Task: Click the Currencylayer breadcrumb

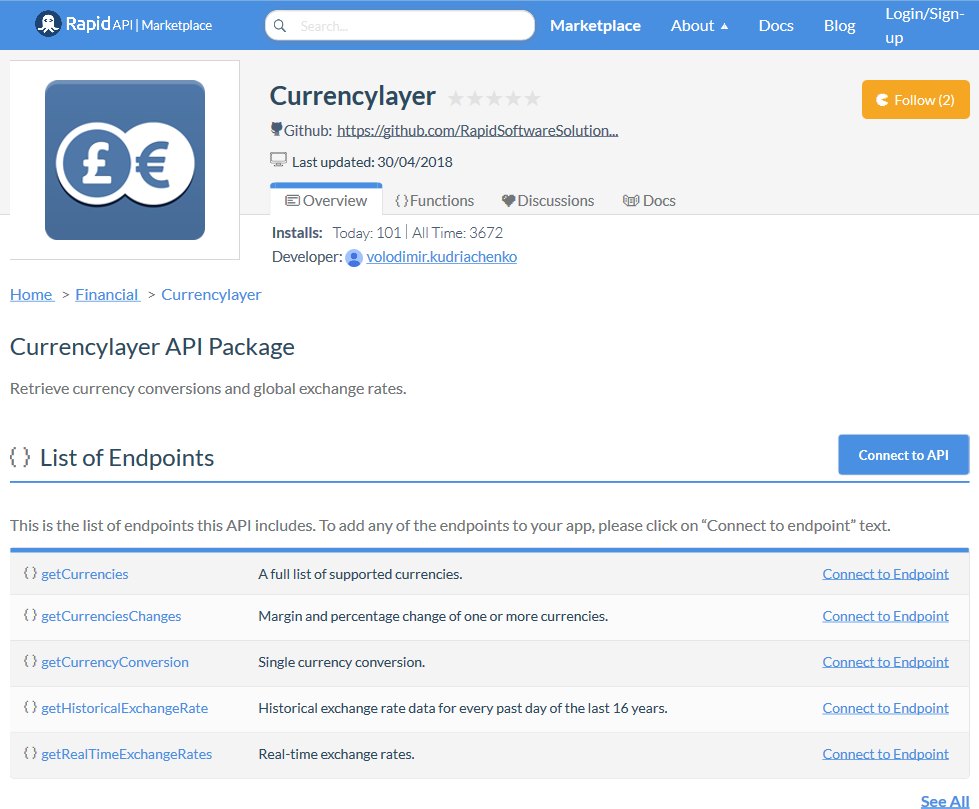Action: click(x=211, y=295)
